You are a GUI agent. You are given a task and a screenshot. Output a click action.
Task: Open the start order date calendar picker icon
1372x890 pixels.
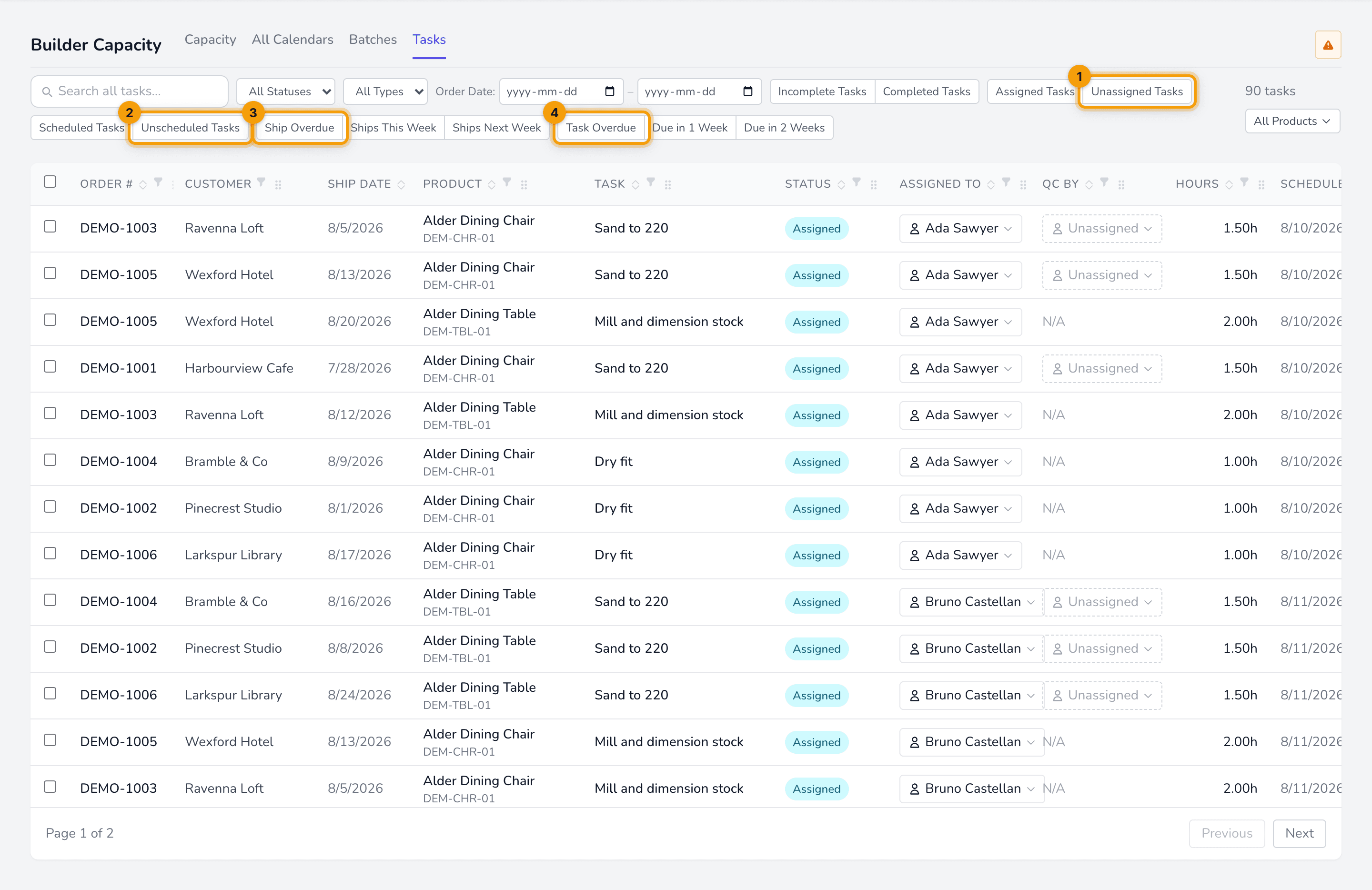point(609,91)
